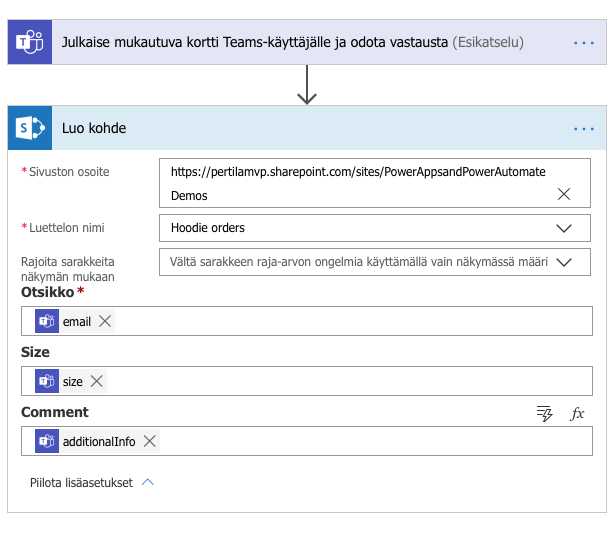
Task: Click the additionalInfo dynamic content token
Action: (x=98, y=441)
